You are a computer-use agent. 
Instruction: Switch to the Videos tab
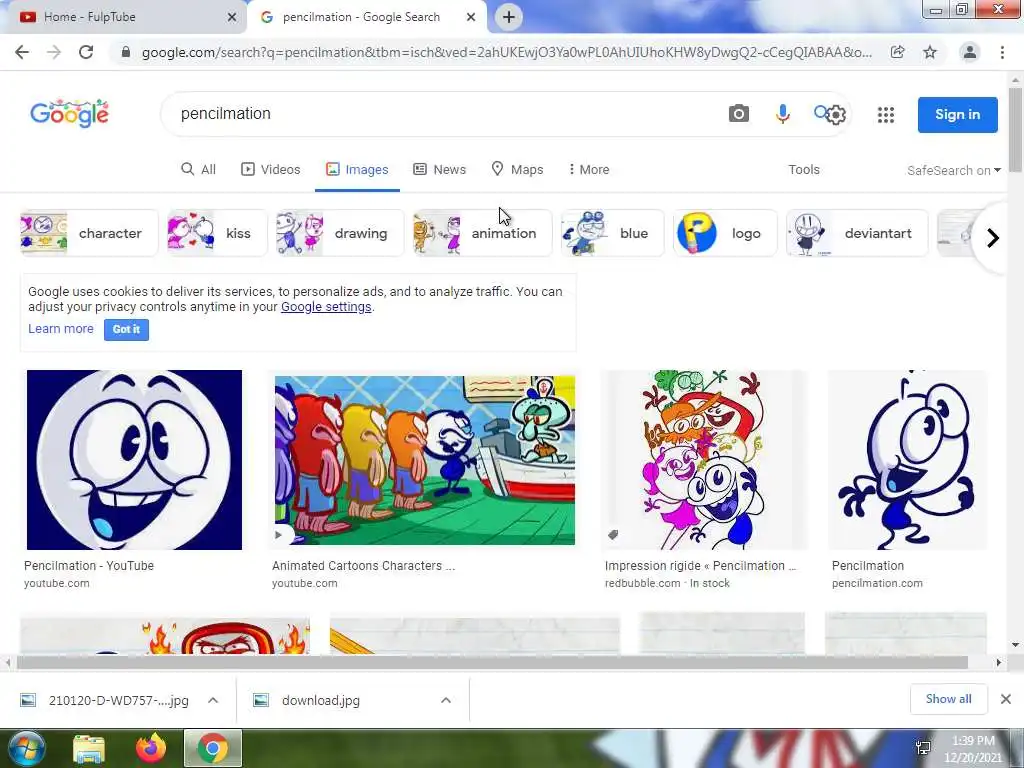(270, 170)
